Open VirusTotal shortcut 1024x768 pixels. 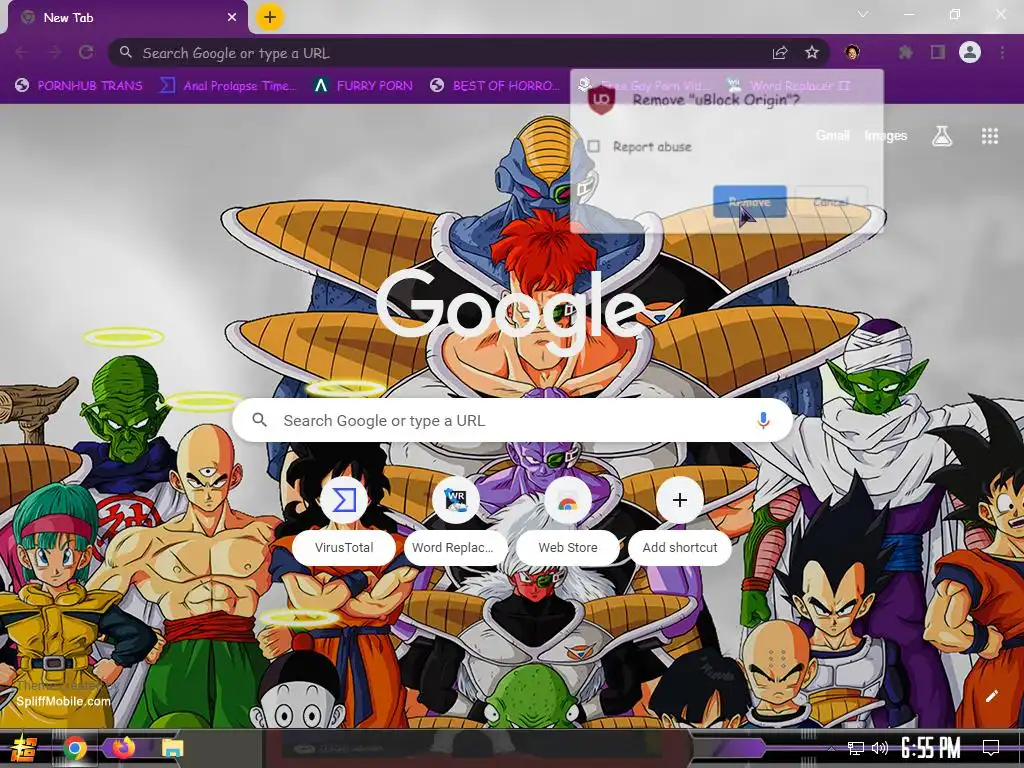coord(344,520)
